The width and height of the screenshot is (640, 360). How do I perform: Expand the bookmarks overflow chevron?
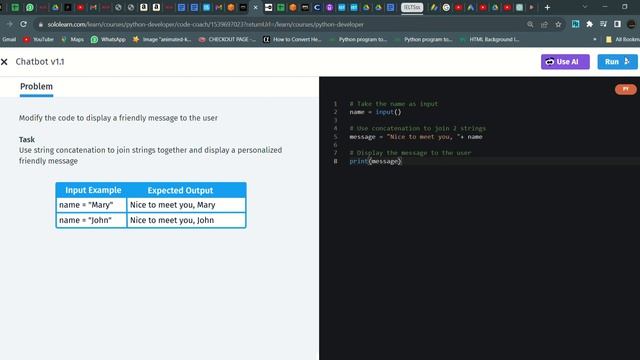coord(595,39)
